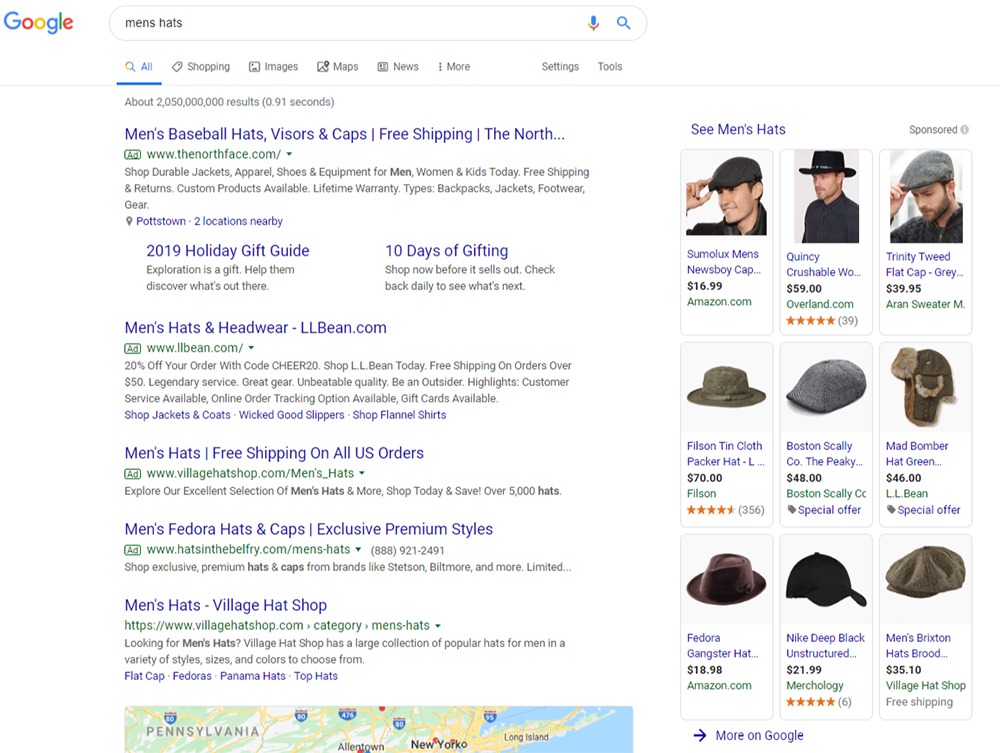Click the blue search magnifier icon
This screenshot has width=1000, height=753.
click(x=623, y=23)
